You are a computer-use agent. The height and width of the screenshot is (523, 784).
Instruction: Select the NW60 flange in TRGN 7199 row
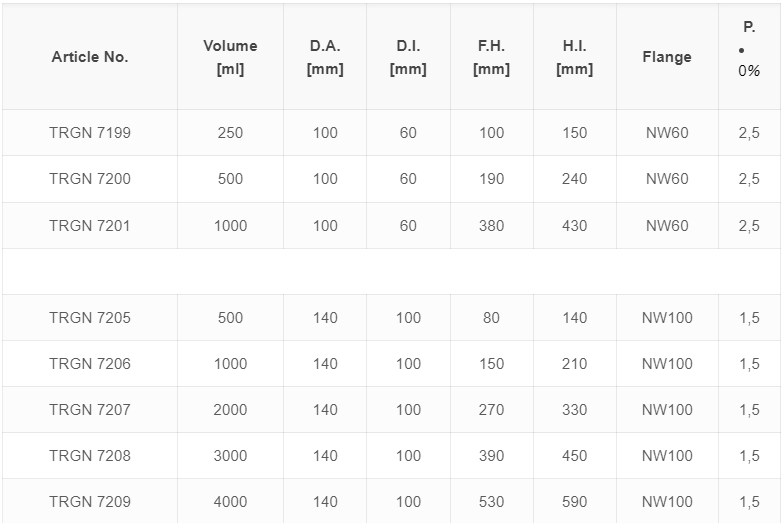(667, 133)
